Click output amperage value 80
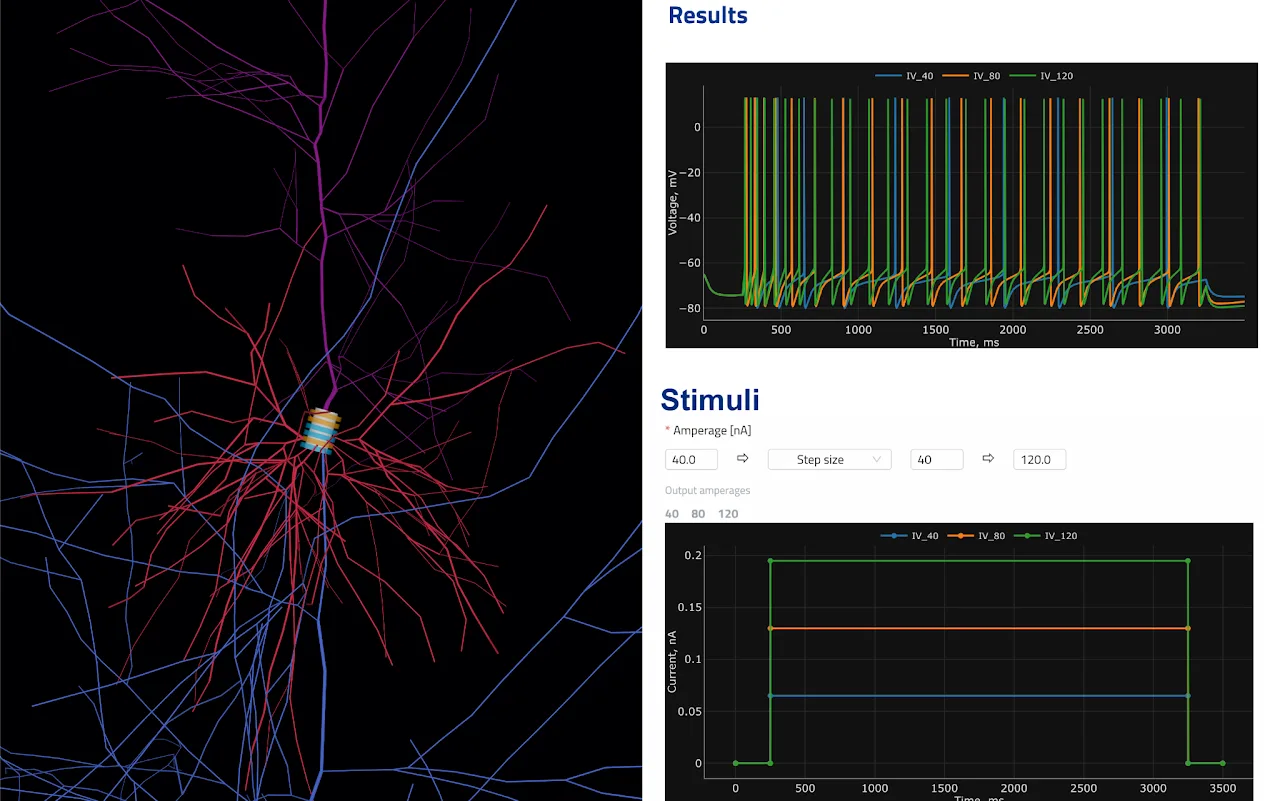This screenshot has height=801, width=1280. [698, 513]
